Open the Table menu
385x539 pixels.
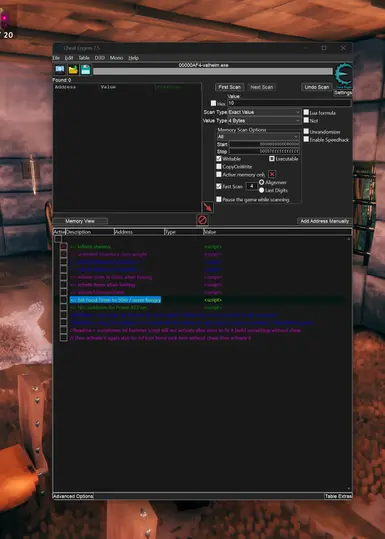point(84,58)
